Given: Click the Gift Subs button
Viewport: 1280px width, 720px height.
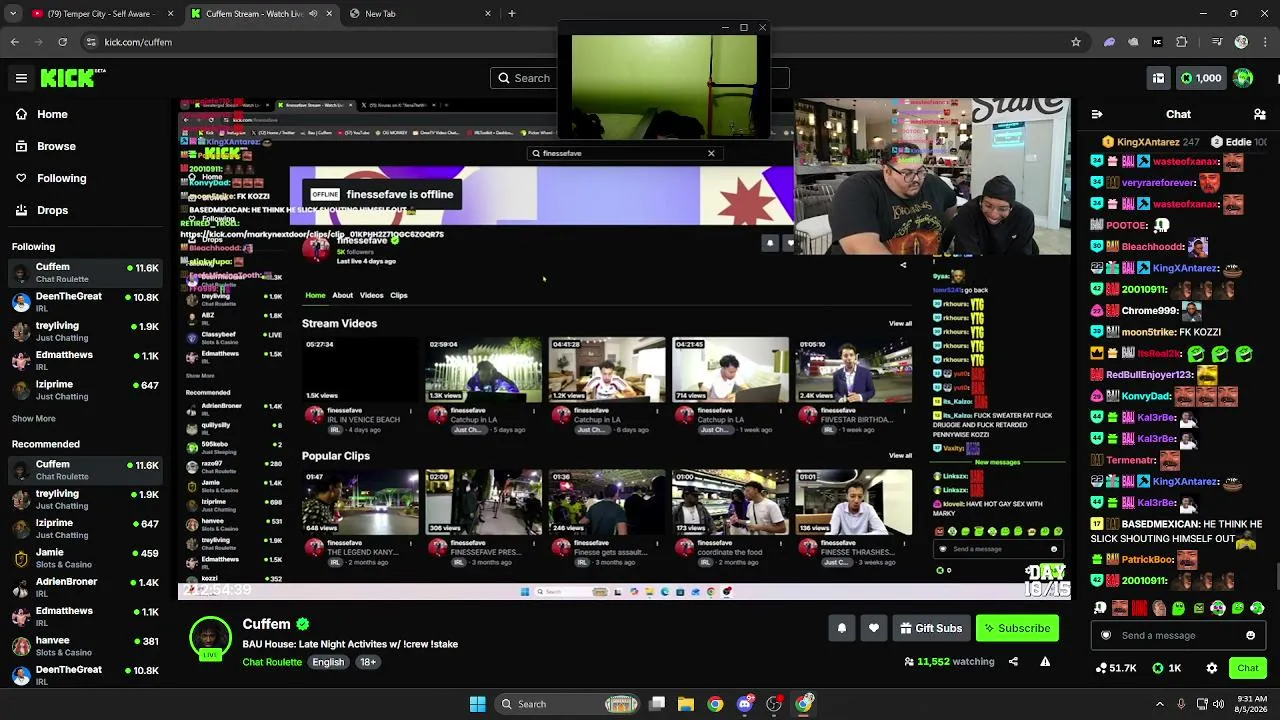Looking at the screenshot, I should coord(931,628).
